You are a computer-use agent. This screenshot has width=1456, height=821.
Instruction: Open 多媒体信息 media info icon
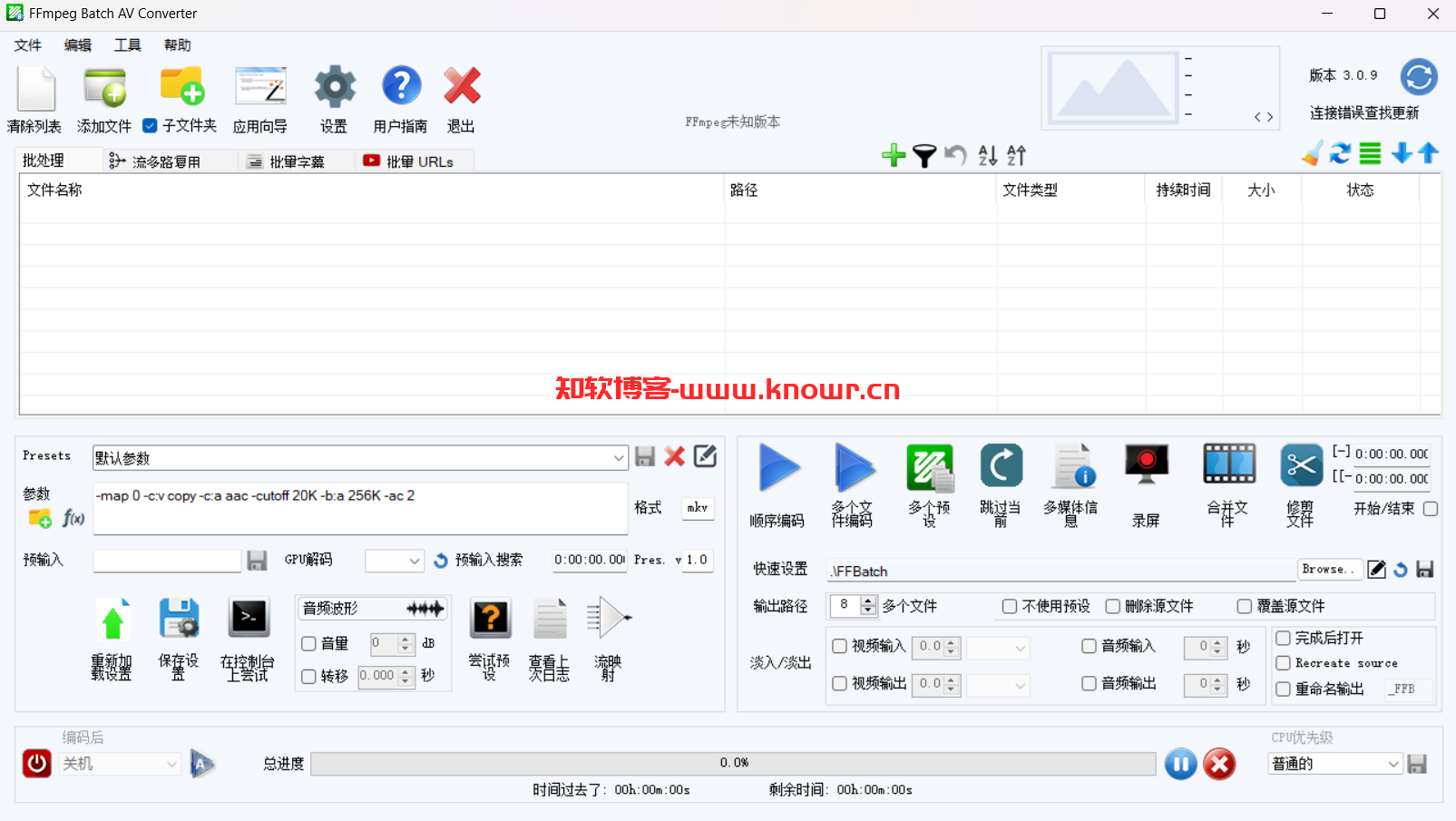tap(1074, 466)
